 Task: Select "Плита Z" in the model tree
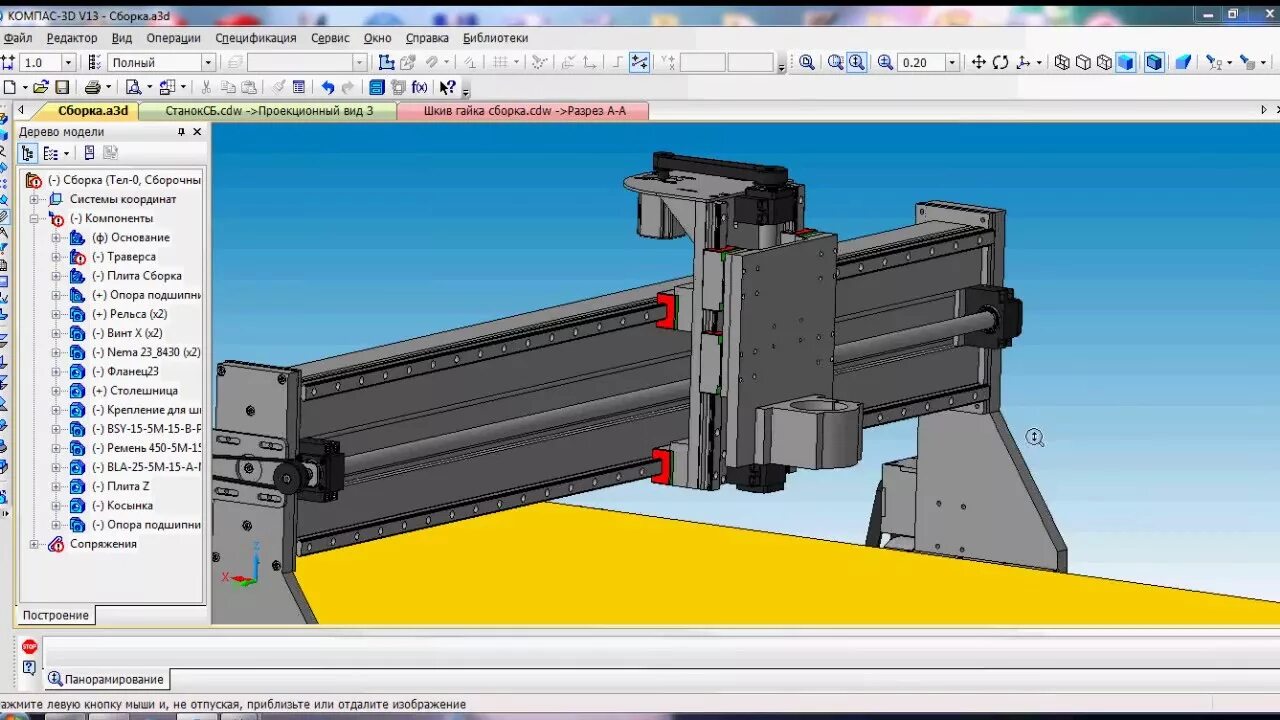(120, 486)
